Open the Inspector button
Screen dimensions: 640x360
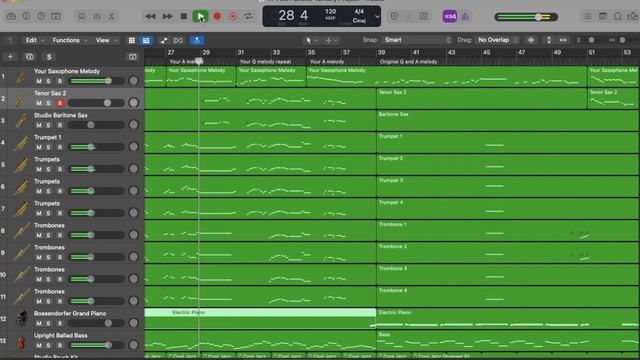[26, 16]
